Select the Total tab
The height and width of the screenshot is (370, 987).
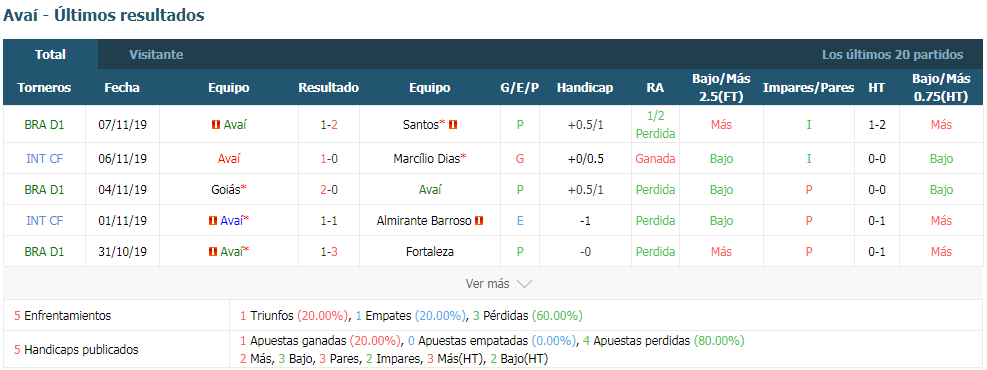(x=50, y=55)
